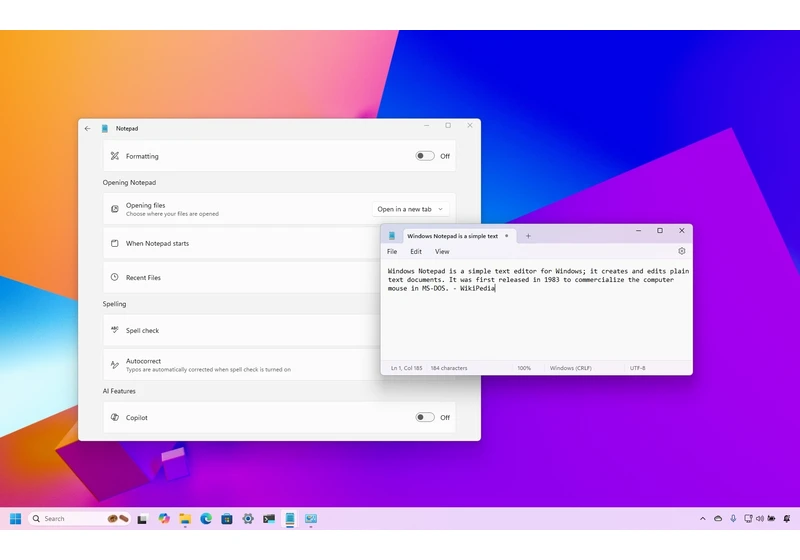
Task: Click the Spell check setting row
Action: pyautogui.click(x=242, y=330)
